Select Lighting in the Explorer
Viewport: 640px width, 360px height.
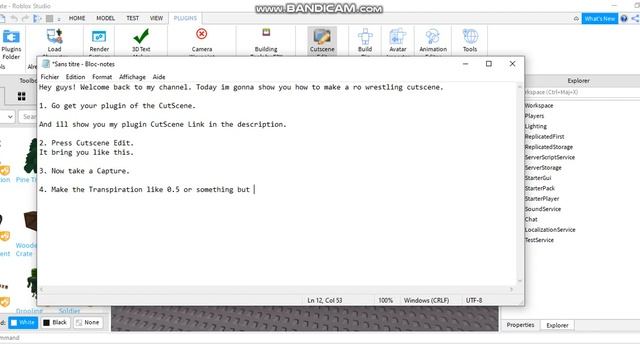(x=536, y=126)
